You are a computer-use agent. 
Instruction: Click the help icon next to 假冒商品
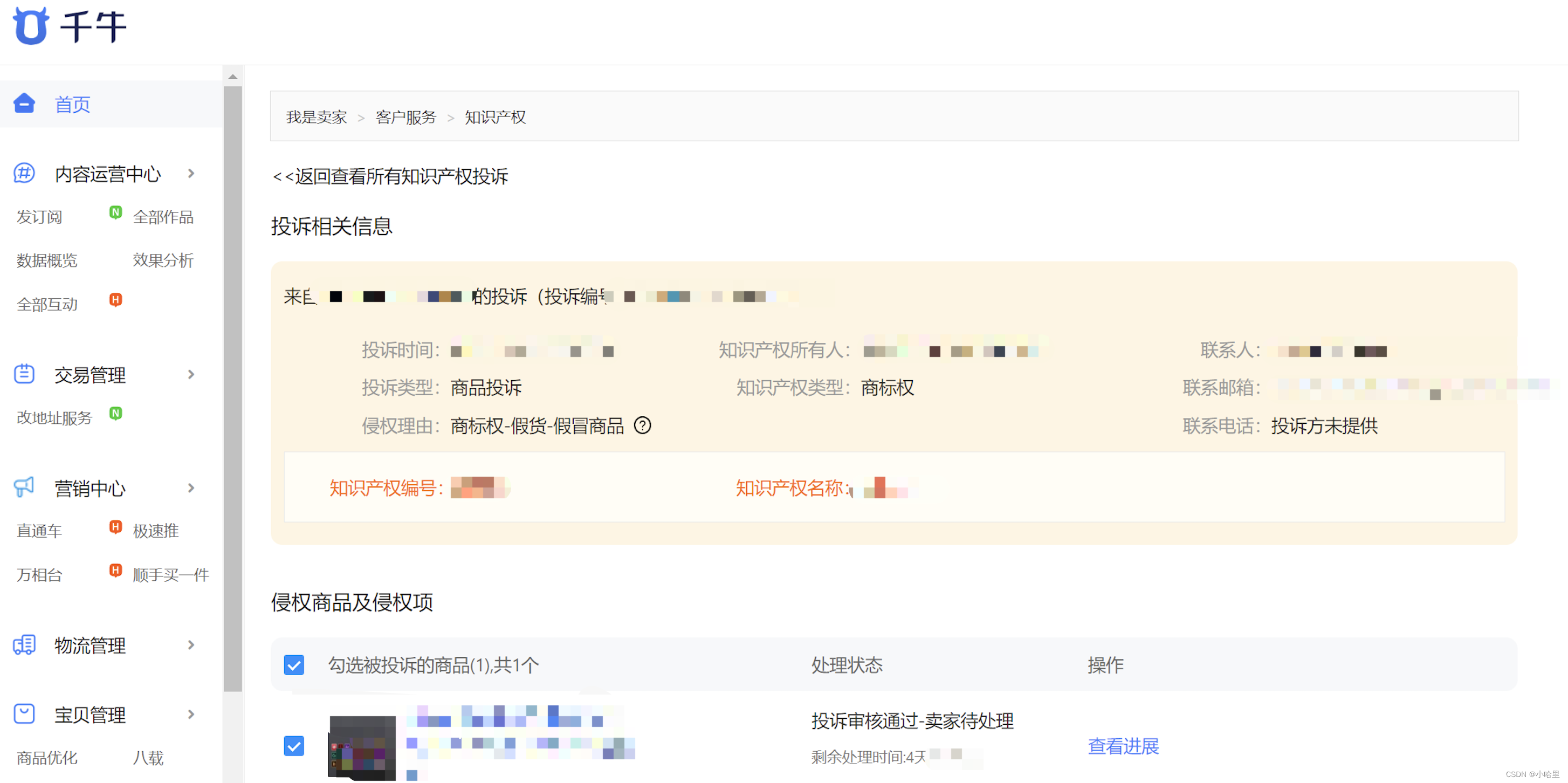point(642,425)
